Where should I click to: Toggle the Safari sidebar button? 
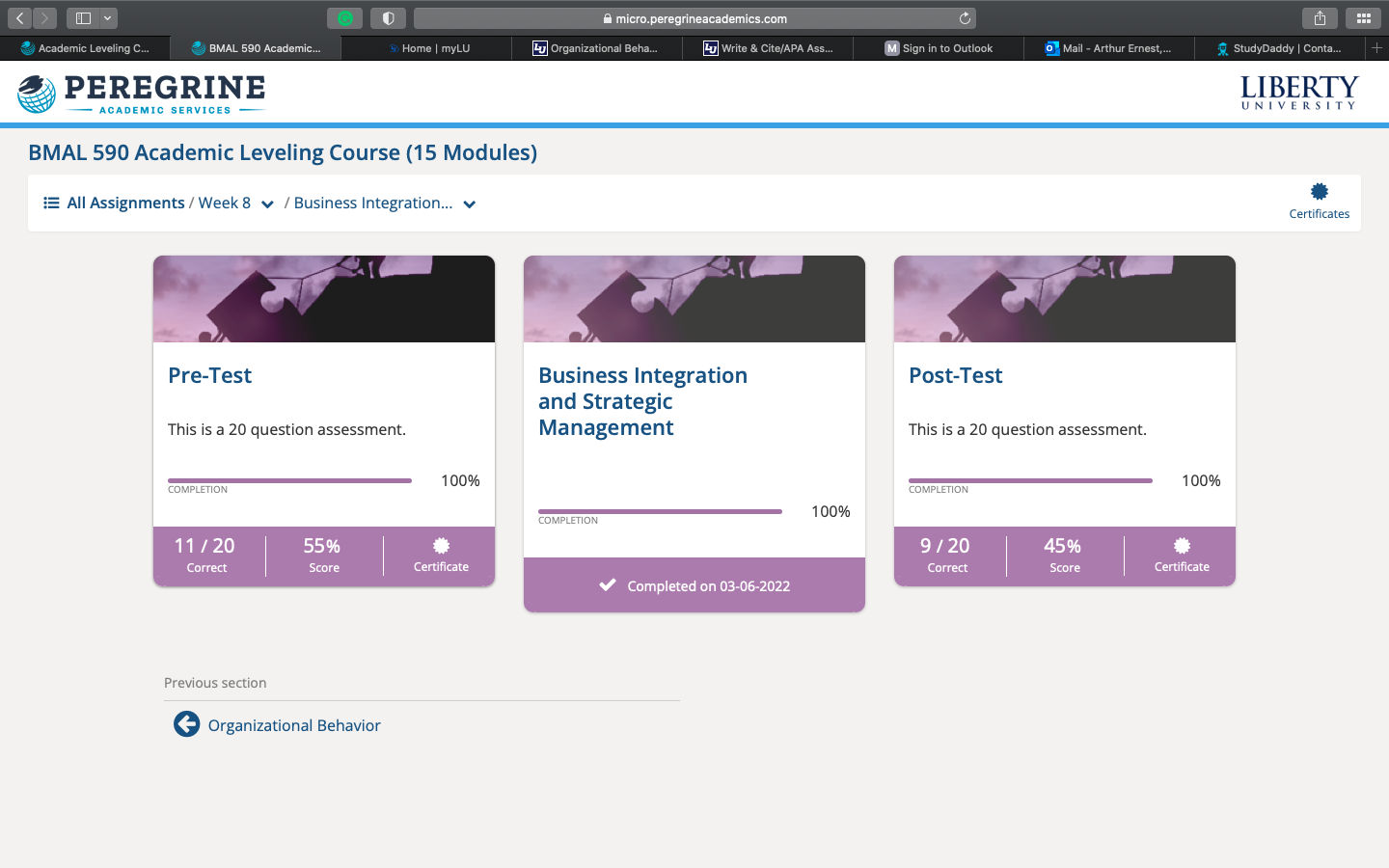[x=83, y=18]
